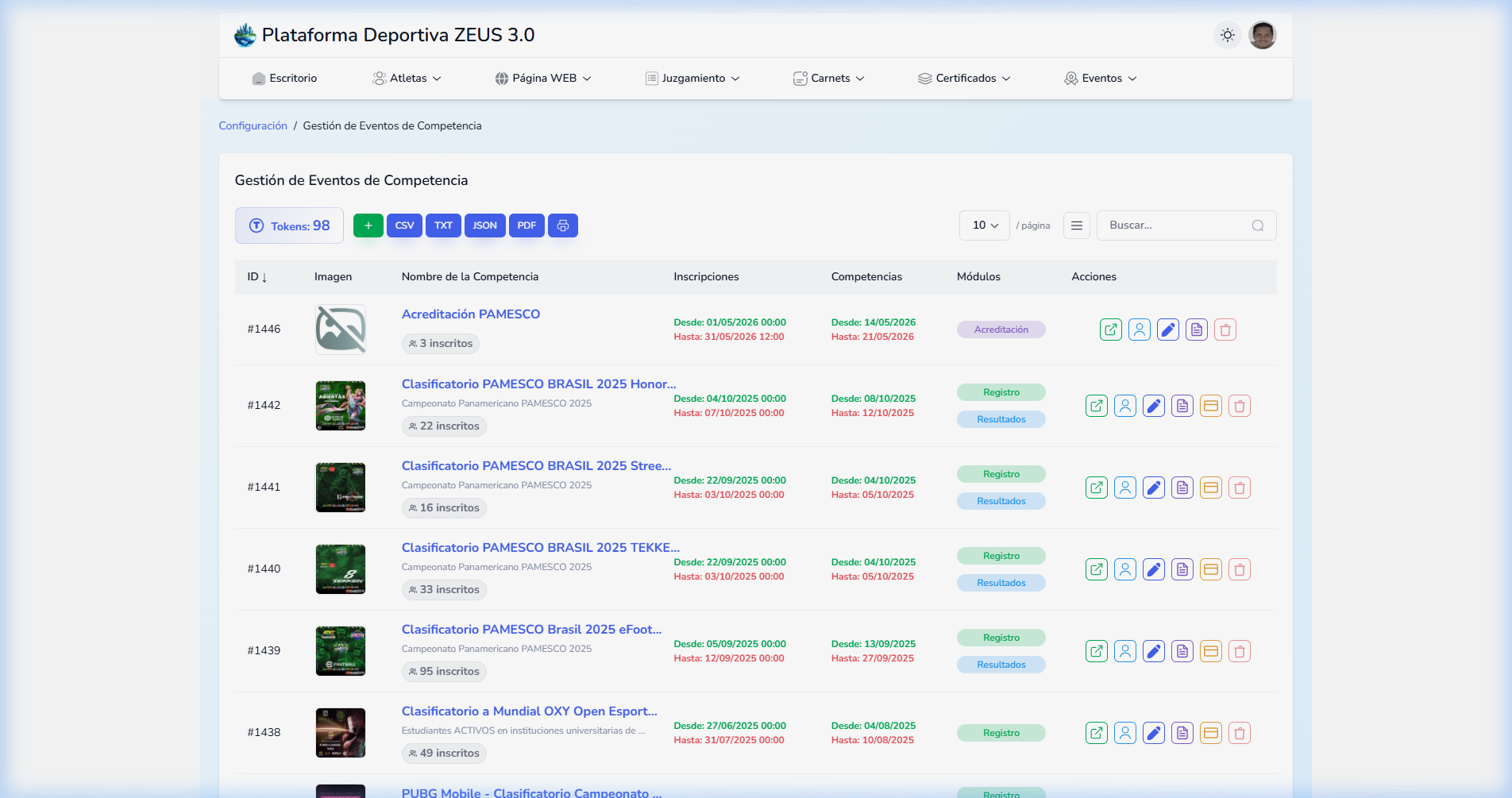
Task: Open the Clasificatorio PAMESCO BRASIL 2025 Honor... link
Action: pyautogui.click(x=539, y=384)
